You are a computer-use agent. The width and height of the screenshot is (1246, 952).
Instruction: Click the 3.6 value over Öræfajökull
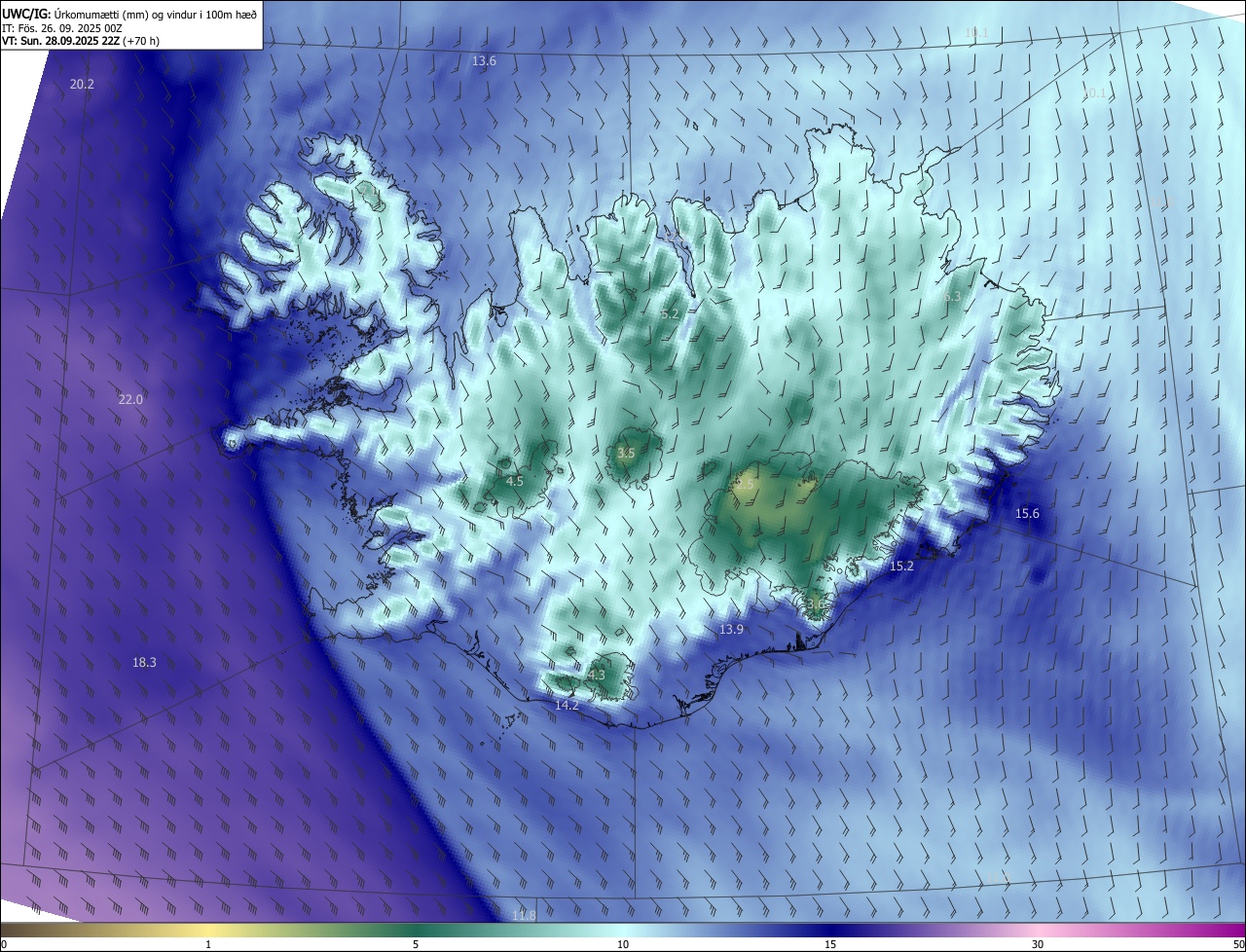pyautogui.click(x=816, y=604)
